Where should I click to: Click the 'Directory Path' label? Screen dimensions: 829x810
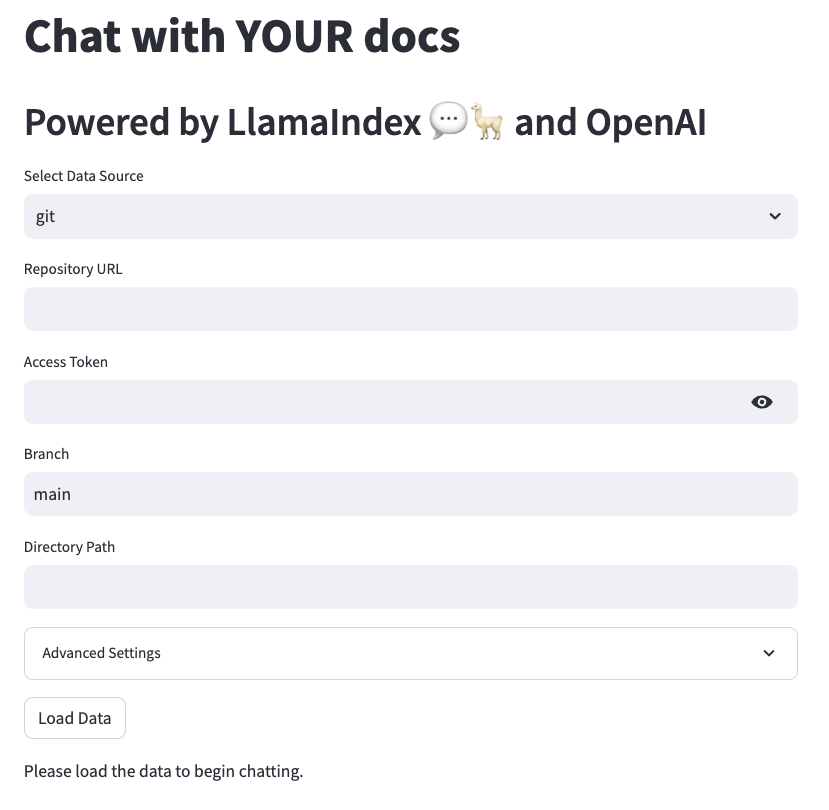(x=70, y=547)
